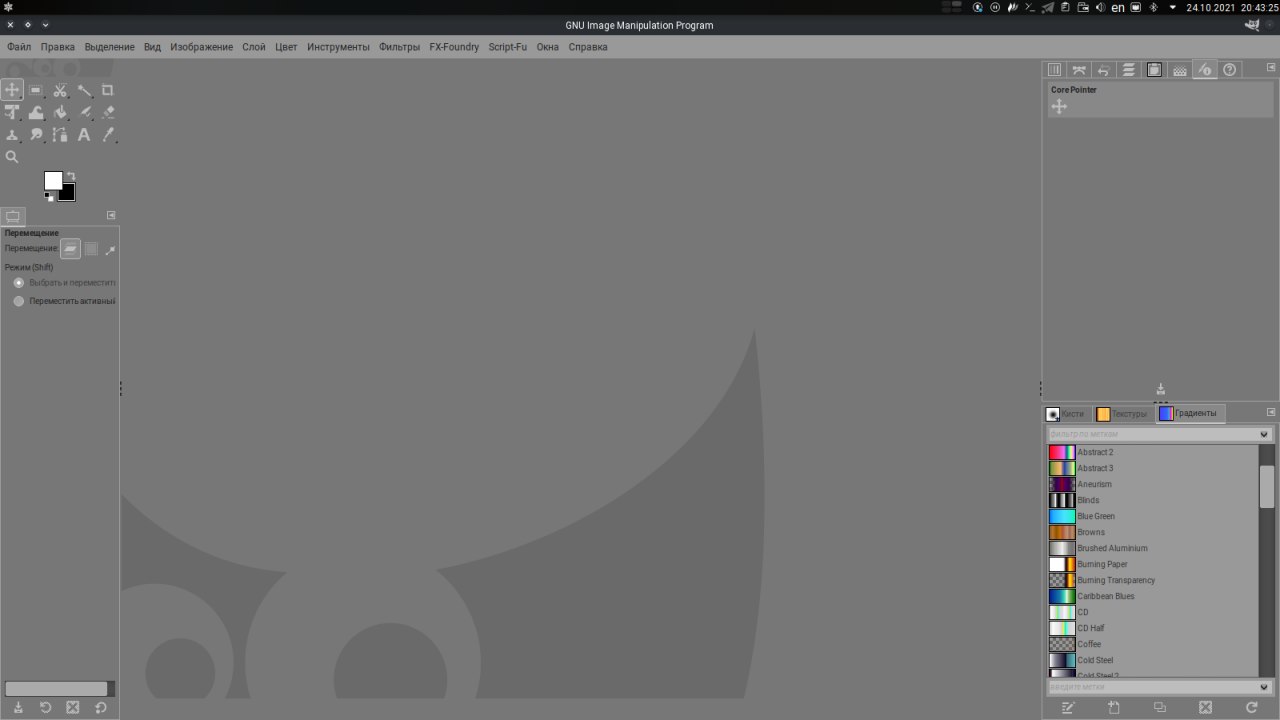Restore tool preset icon at bottom left
Screen dimensions: 1280x720
[45, 707]
